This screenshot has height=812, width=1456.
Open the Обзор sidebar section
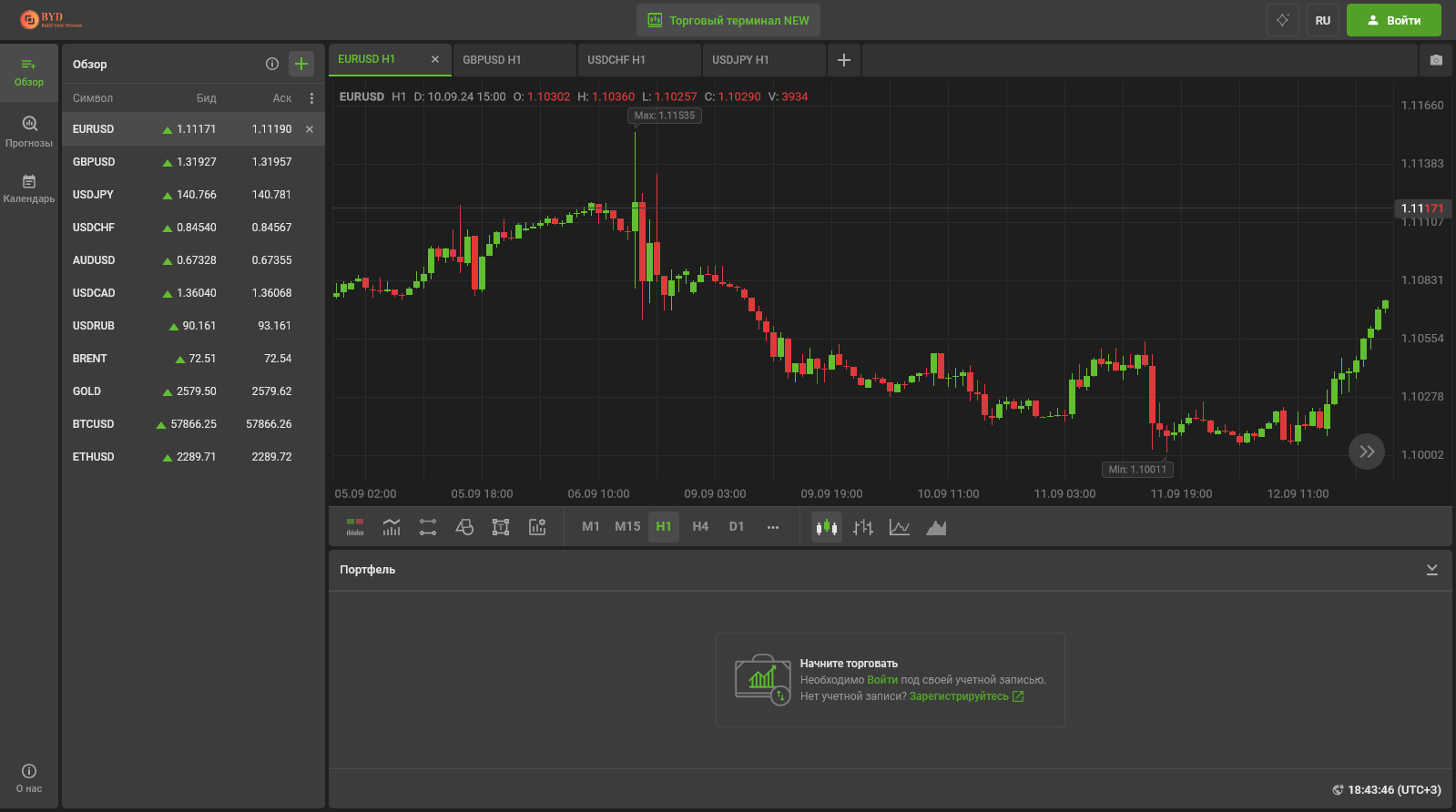[x=29, y=72]
